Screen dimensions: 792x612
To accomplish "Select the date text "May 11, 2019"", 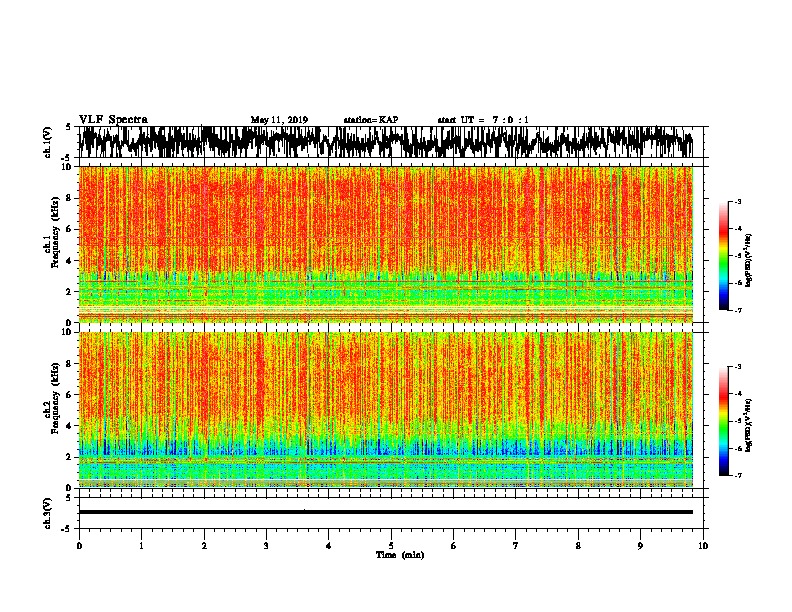I will [279, 120].
